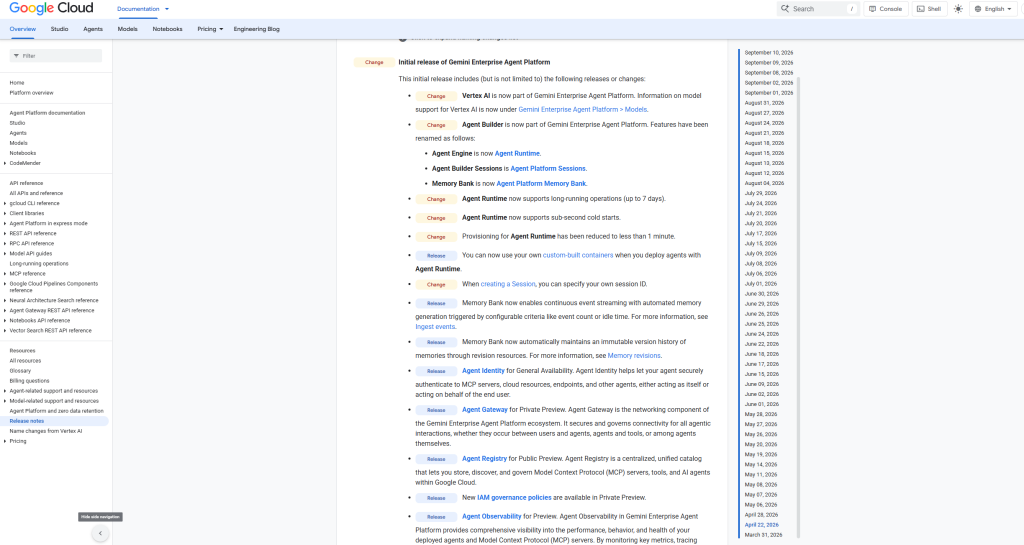The width and height of the screenshot is (1024, 545).
Task: Expand Model API guides in sidebar
Action: (x=5, y=253)
